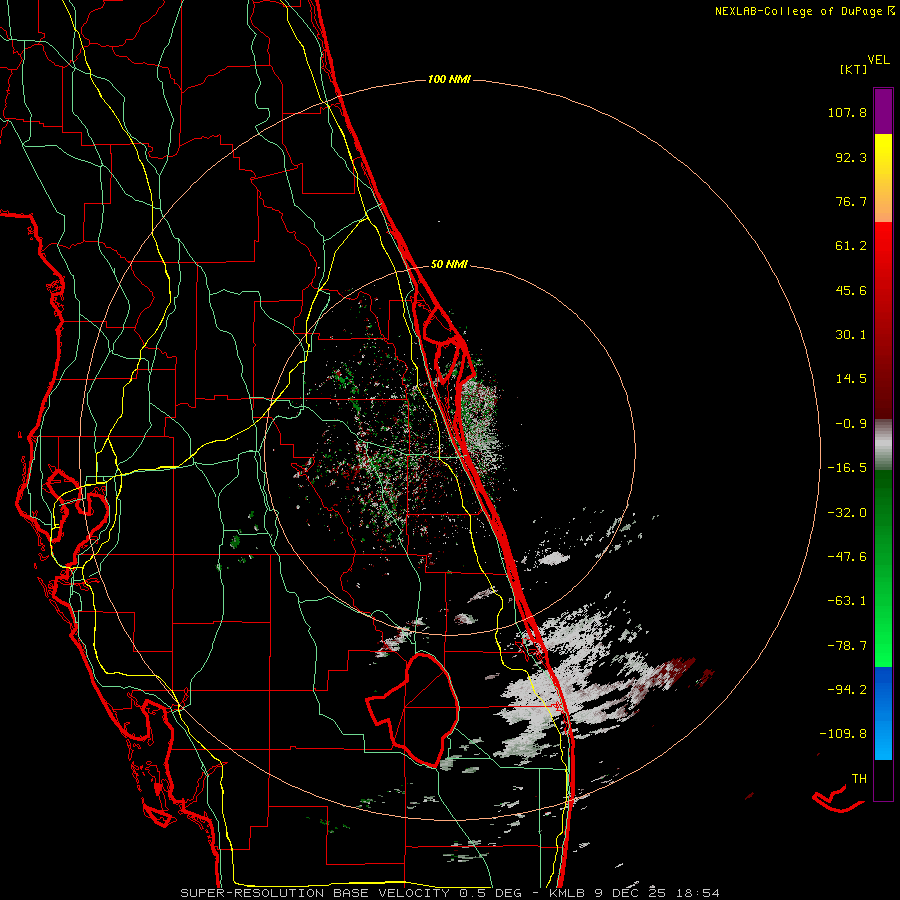Click the green segment of the color bar

click(883, 568)
